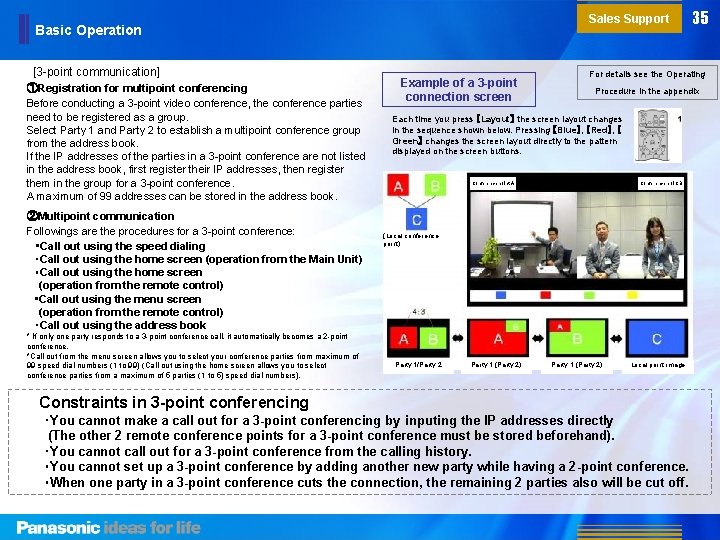Select the slide number 35
Viewport: 720px width, 540px height.
[x=700, y=17]
